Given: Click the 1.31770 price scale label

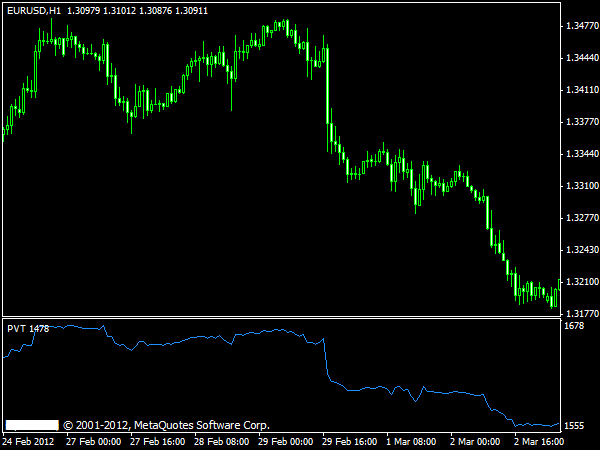Looking at the screenshot, I should coord(582,313).
